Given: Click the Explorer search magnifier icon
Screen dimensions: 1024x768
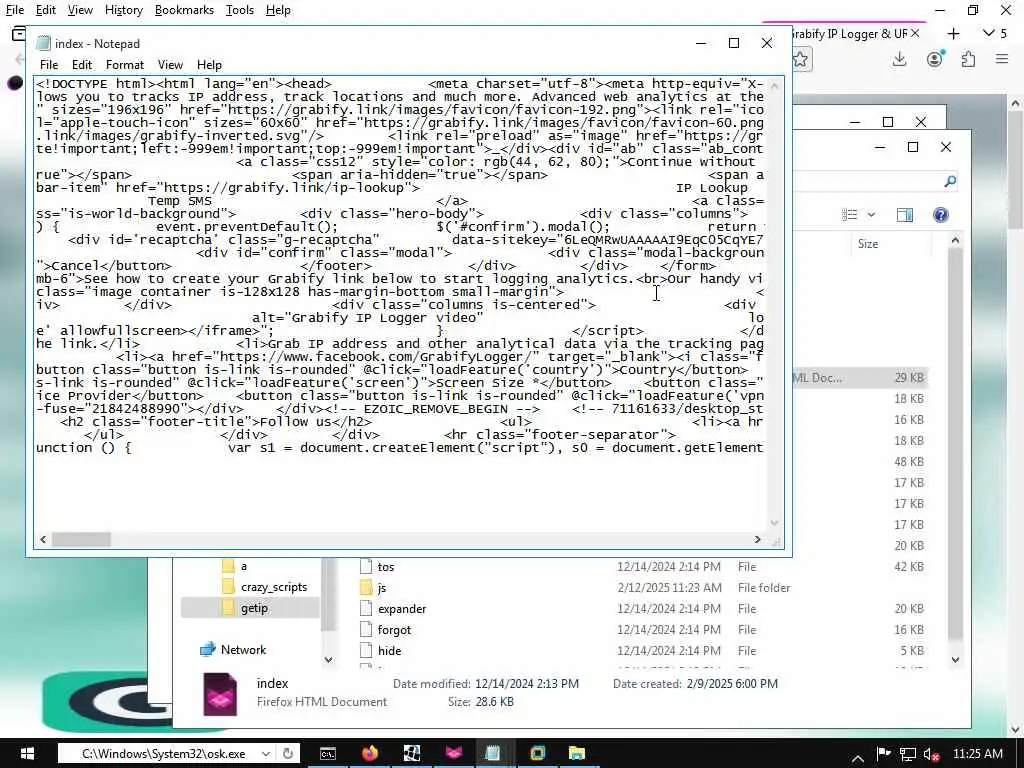Looking at the screenshot, I should tap(950, 182).
